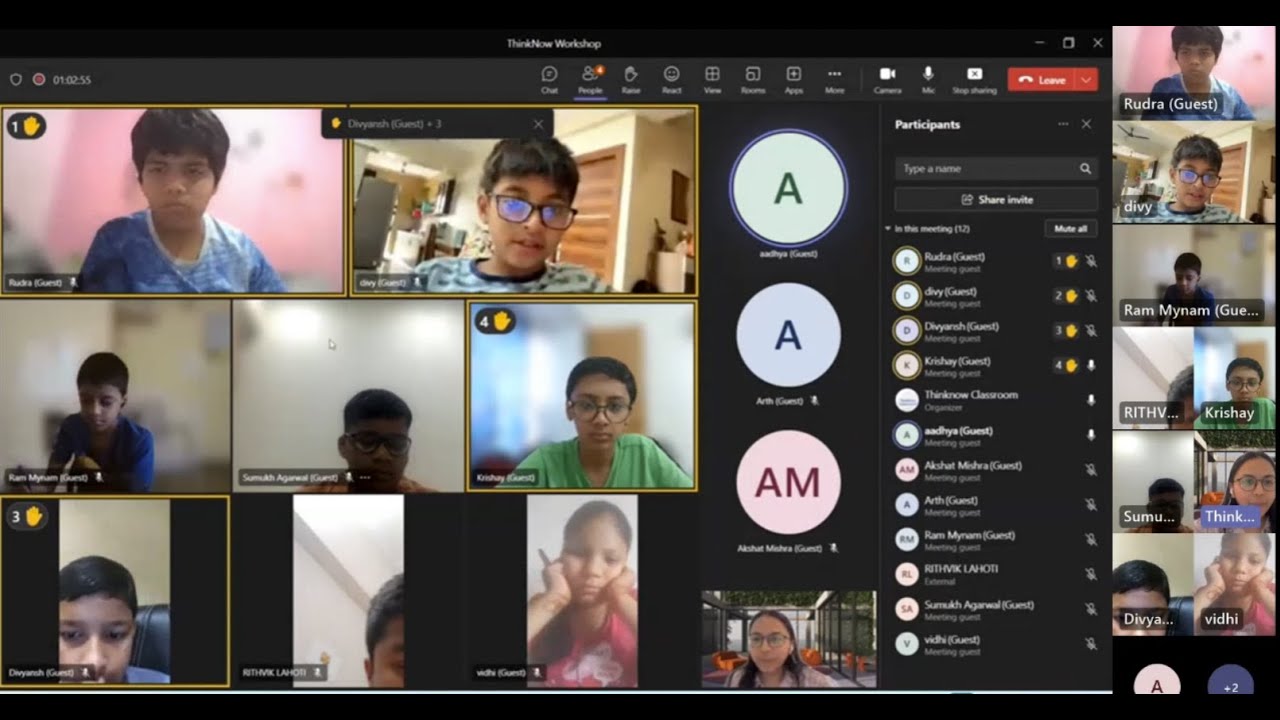Click the shield icon beside the recording indicator
The image size is (1280, 720).
click(16, 80)
